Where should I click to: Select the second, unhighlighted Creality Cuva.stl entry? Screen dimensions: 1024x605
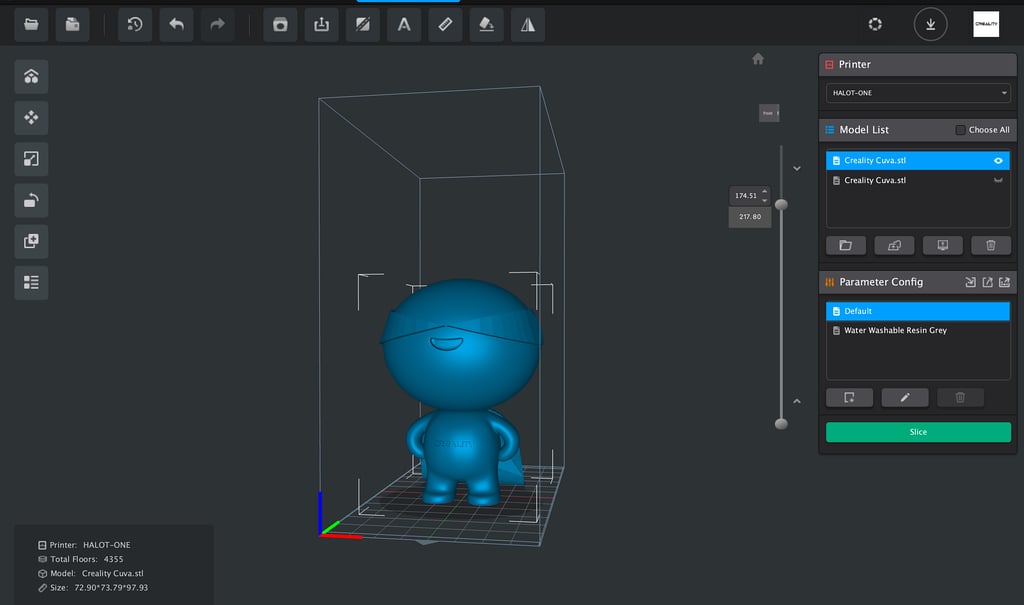tap(918, 180)
